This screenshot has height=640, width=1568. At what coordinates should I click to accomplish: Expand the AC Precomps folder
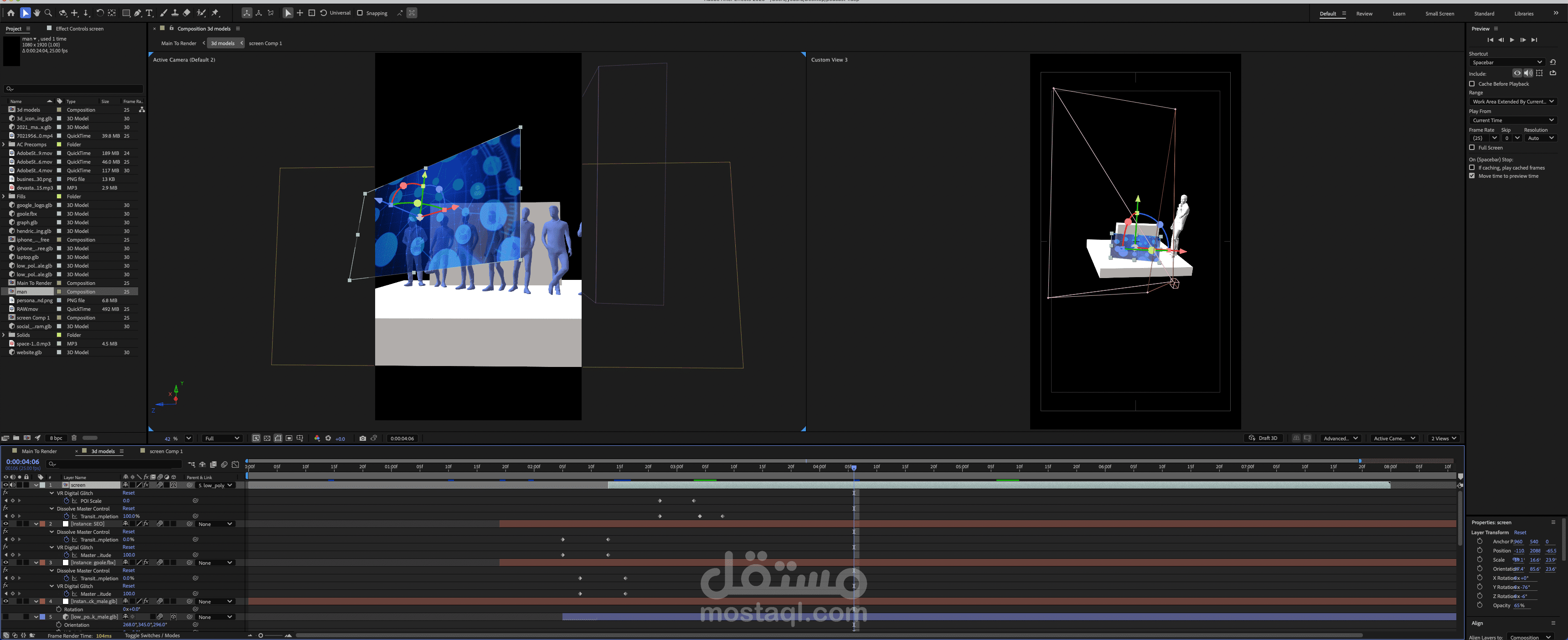pyautogui.click(x=4, y=145)
